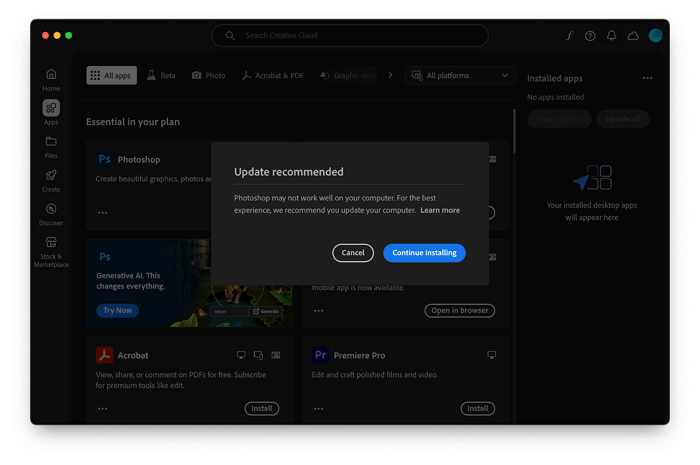The image size is (700, 465).
Task: Open the Learn more link
Action: (440, 210)
